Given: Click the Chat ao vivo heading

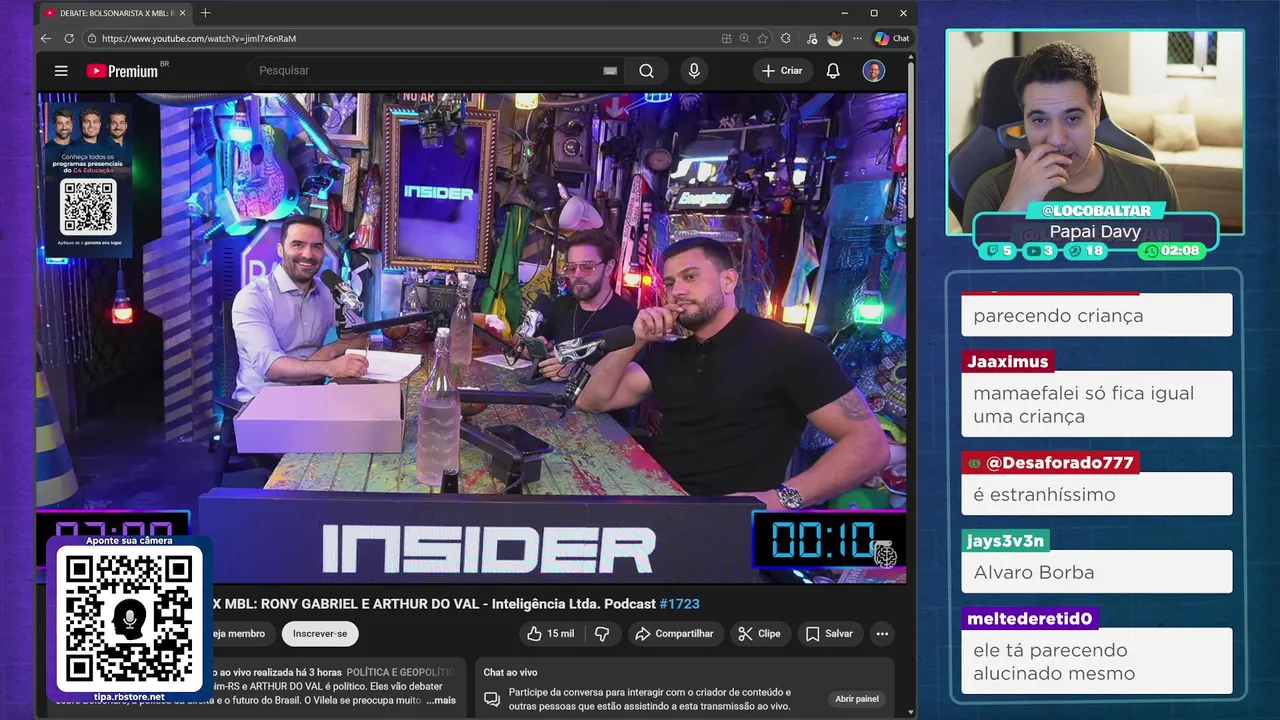Looking at the screenshot, I should (511, 673).
